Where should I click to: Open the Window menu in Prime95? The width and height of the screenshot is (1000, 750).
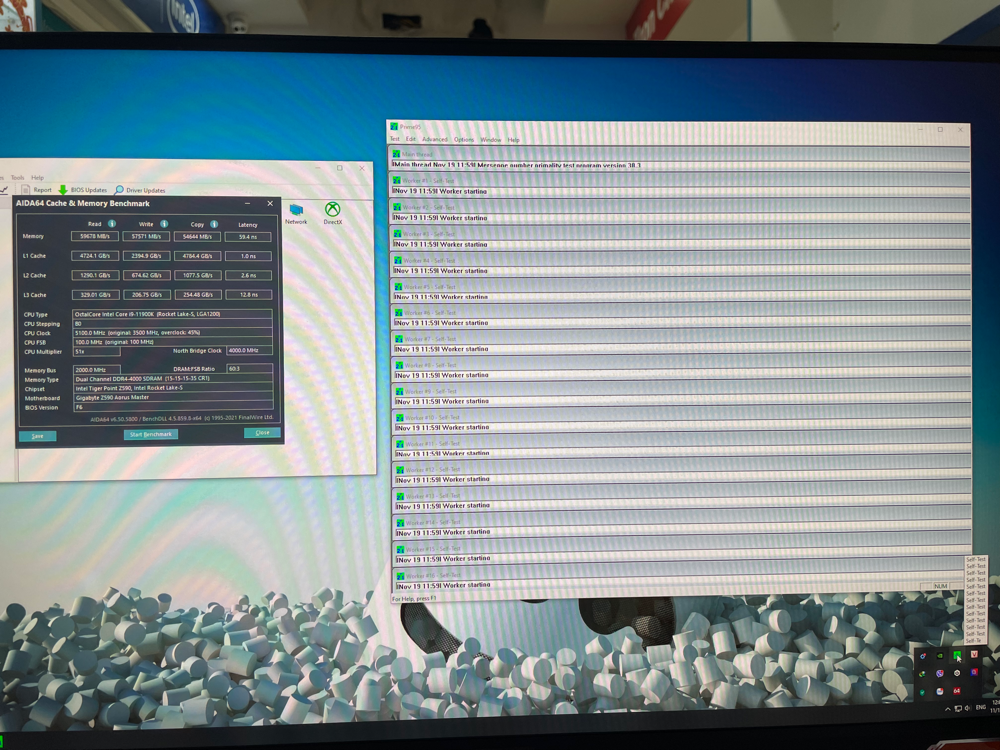490,140
